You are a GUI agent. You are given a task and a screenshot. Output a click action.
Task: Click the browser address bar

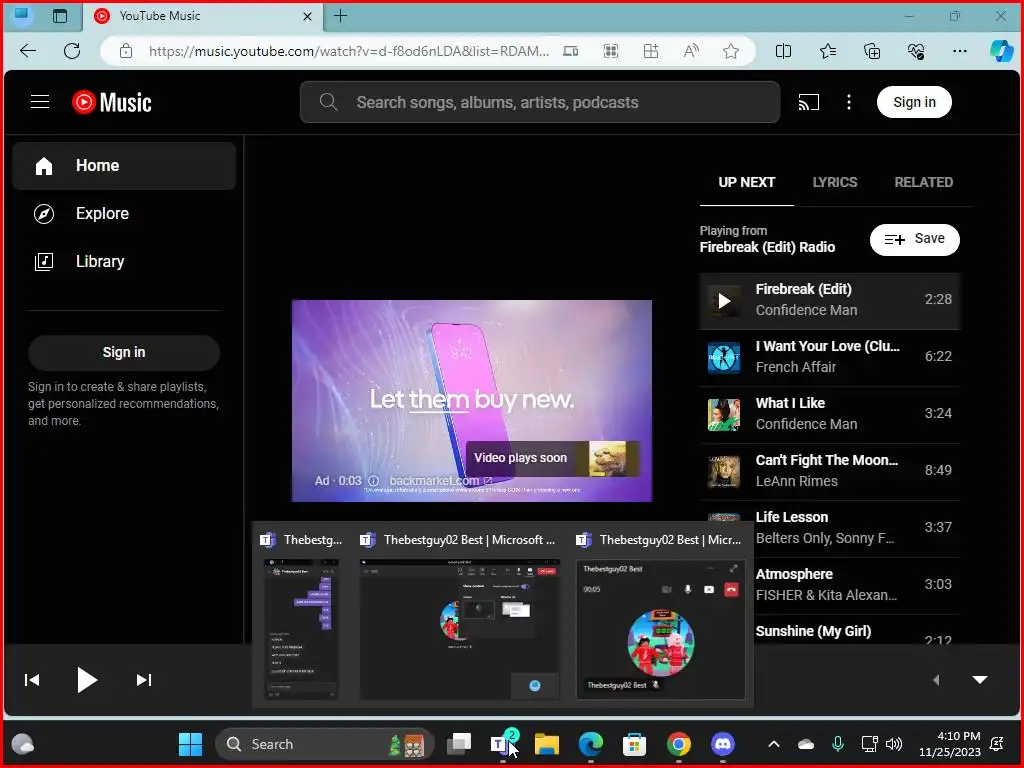point(349,51)
